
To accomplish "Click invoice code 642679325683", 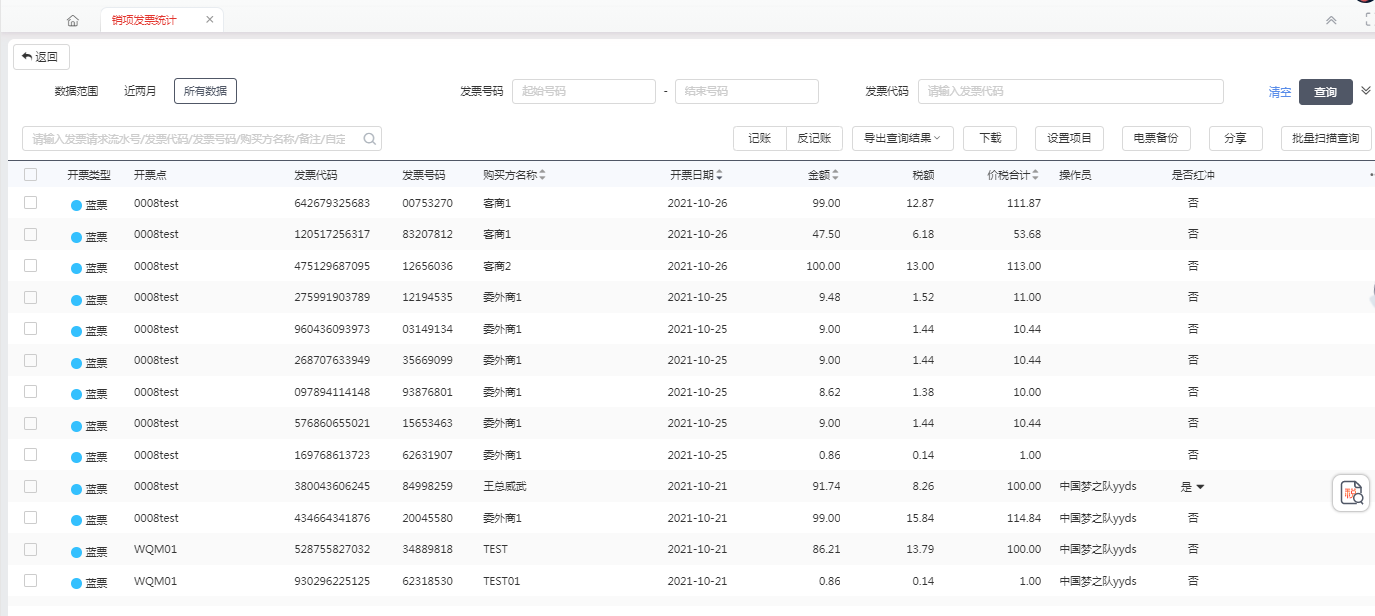I will [x=332, y=203].
